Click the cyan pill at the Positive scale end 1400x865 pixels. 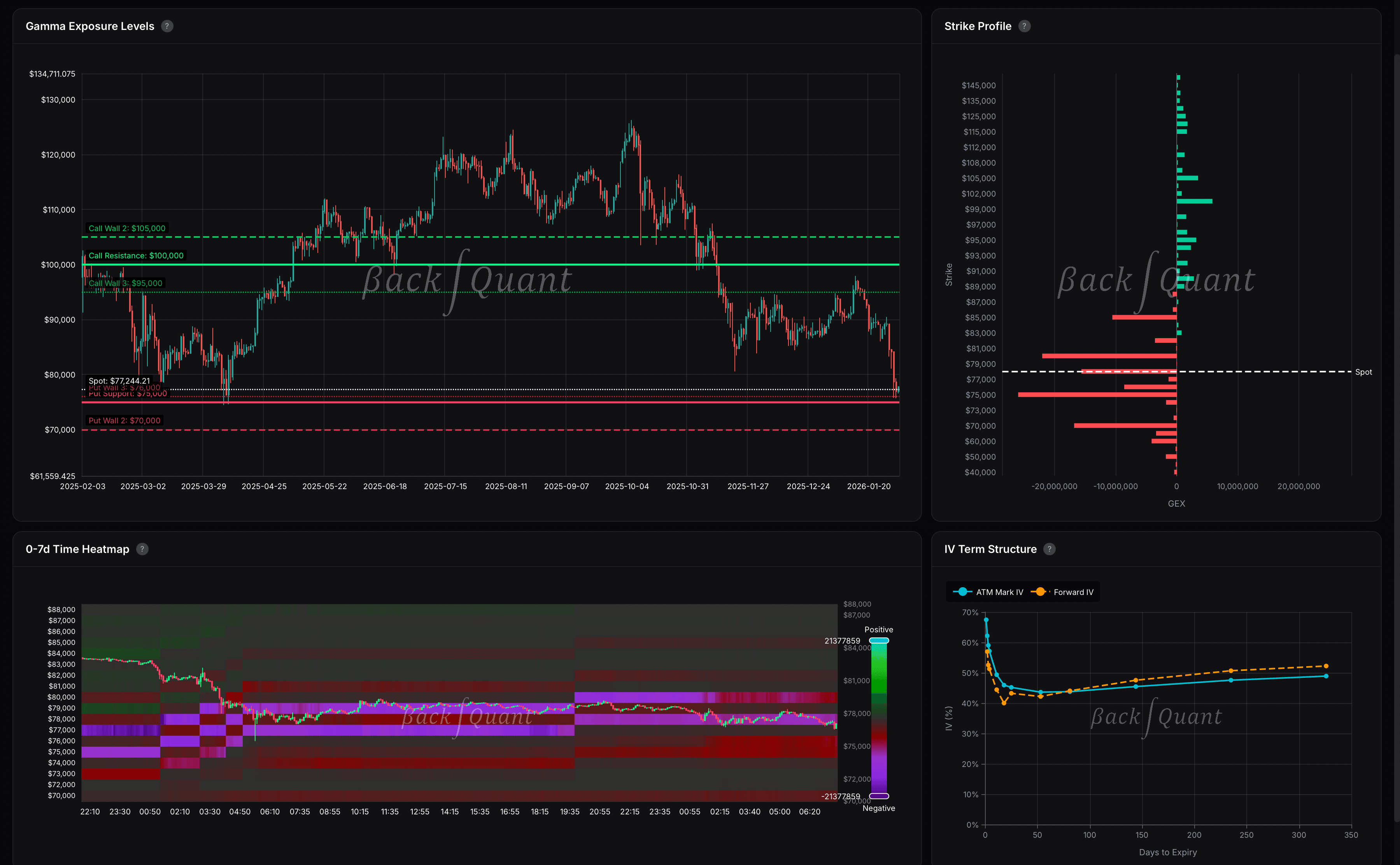point(879,640)
